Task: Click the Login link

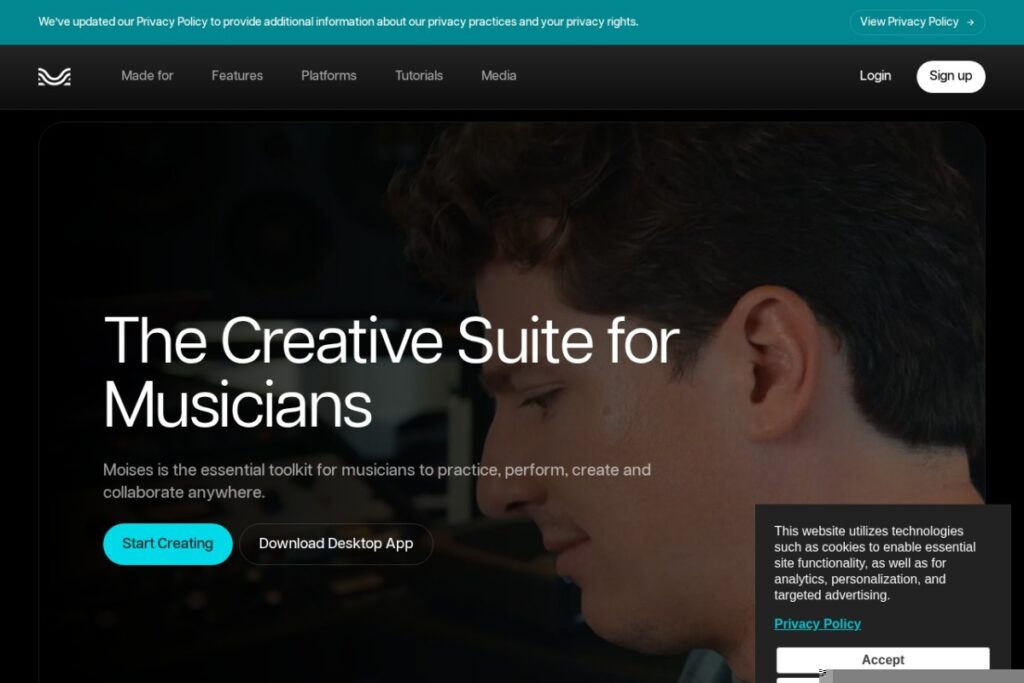Action: tap(875, 76)
